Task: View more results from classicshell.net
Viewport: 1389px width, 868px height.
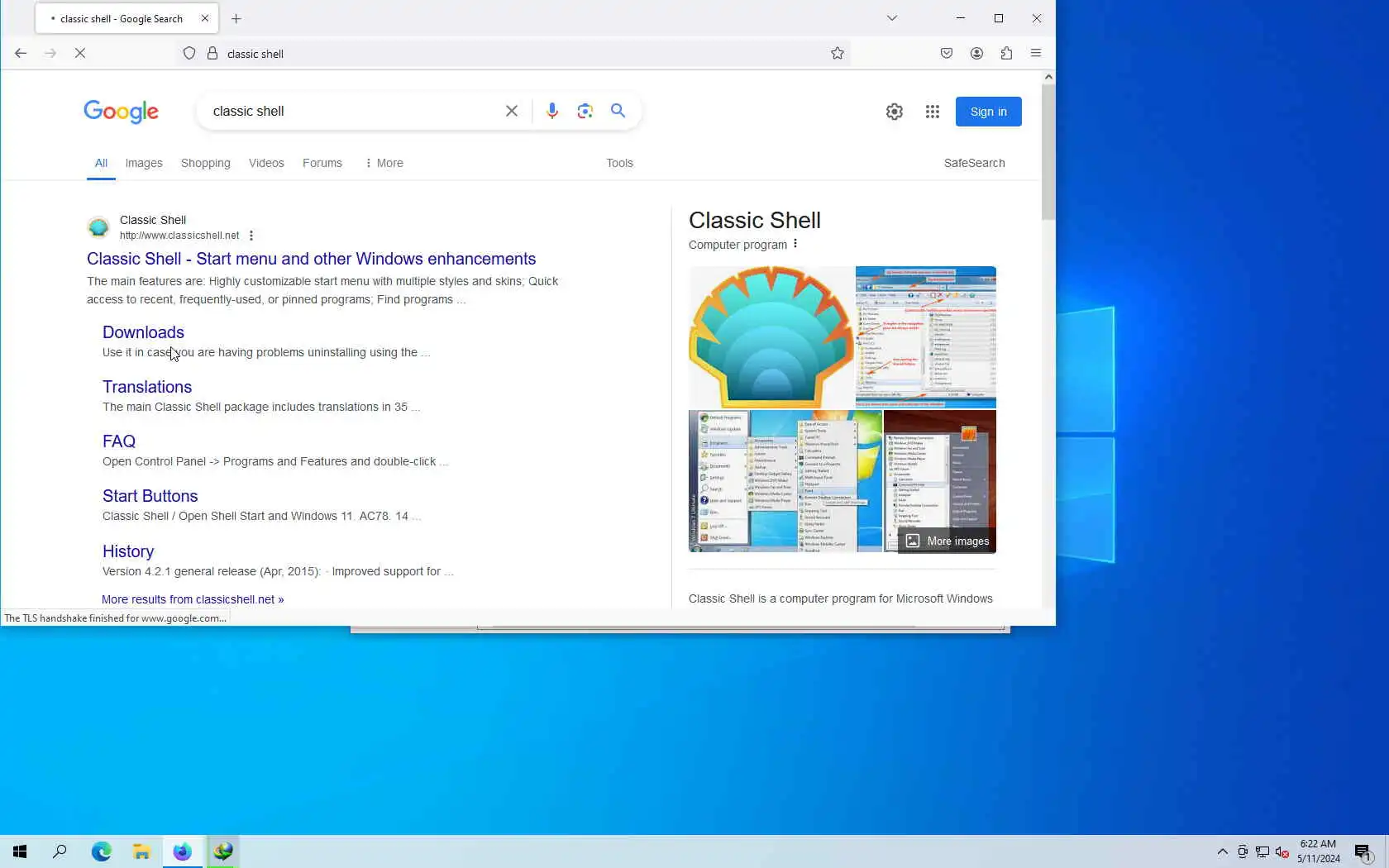Action: tap(193, 599)
